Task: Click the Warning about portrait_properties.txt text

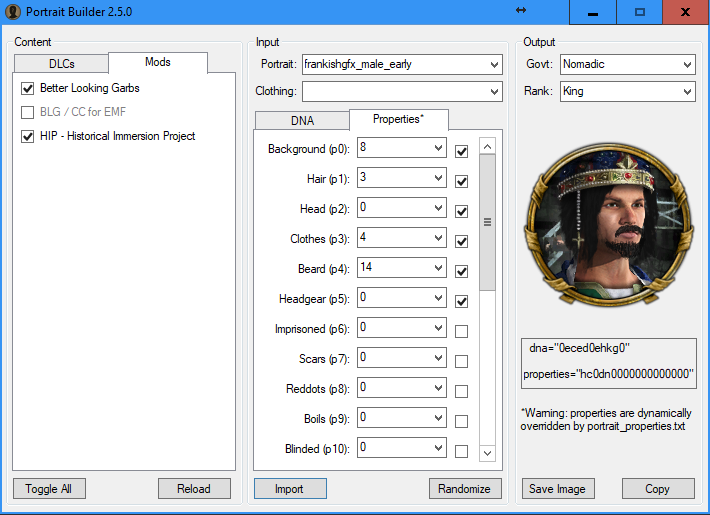Action: [x=606, y=420]
